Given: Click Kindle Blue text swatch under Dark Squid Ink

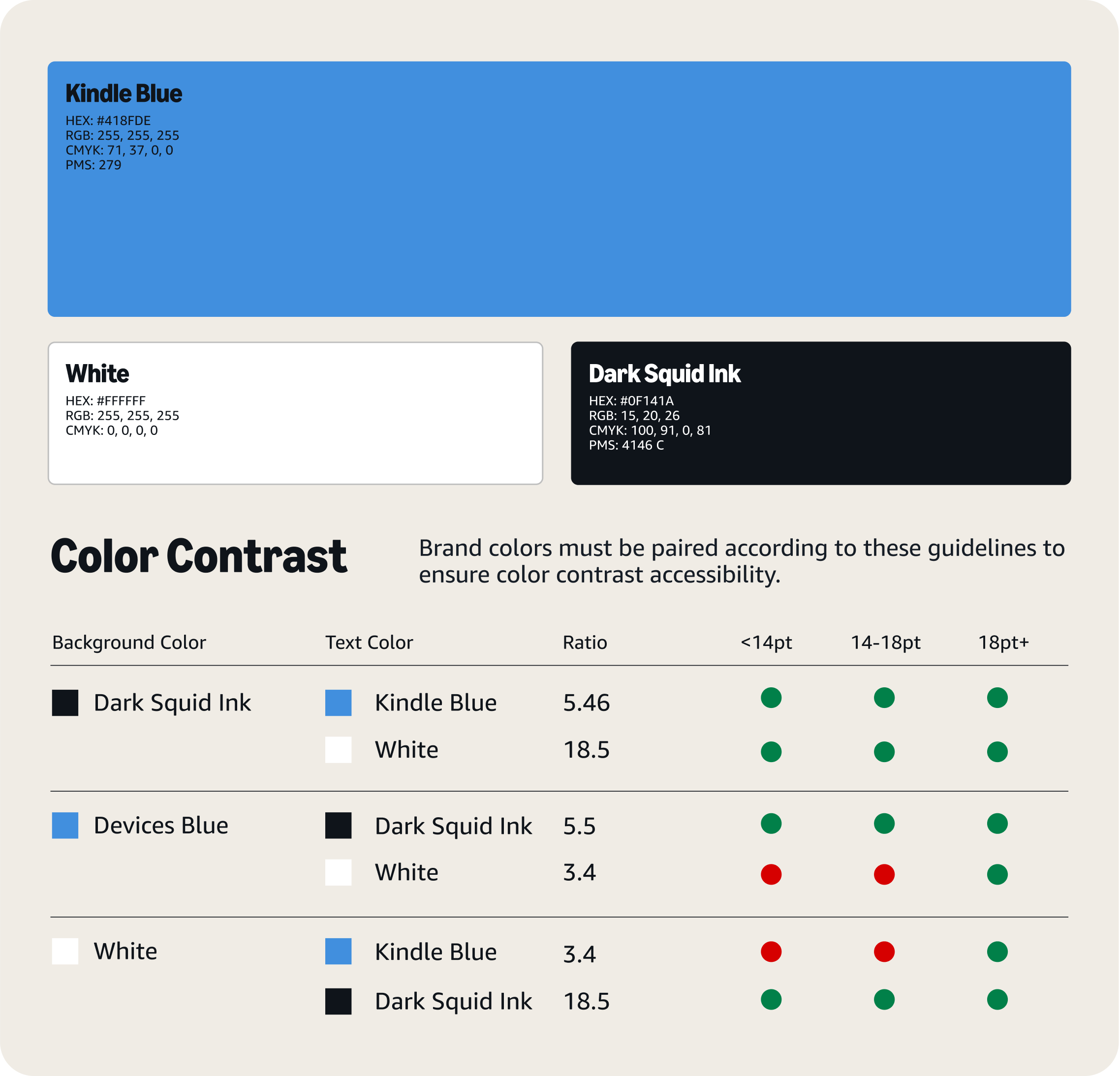Looking at the screenshot, I should [x=338, y=703].
